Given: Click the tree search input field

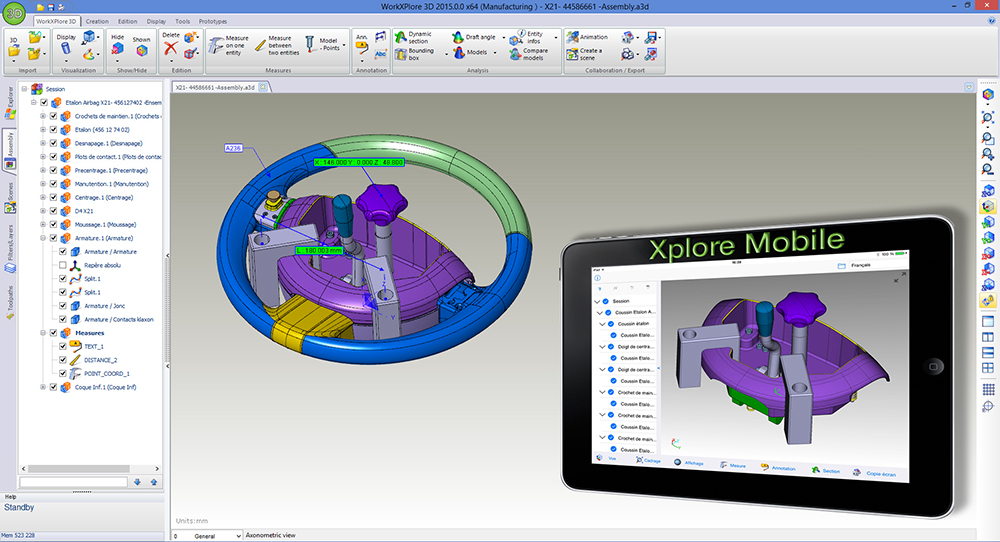Looking at the screenshot, I should point(73,483).
